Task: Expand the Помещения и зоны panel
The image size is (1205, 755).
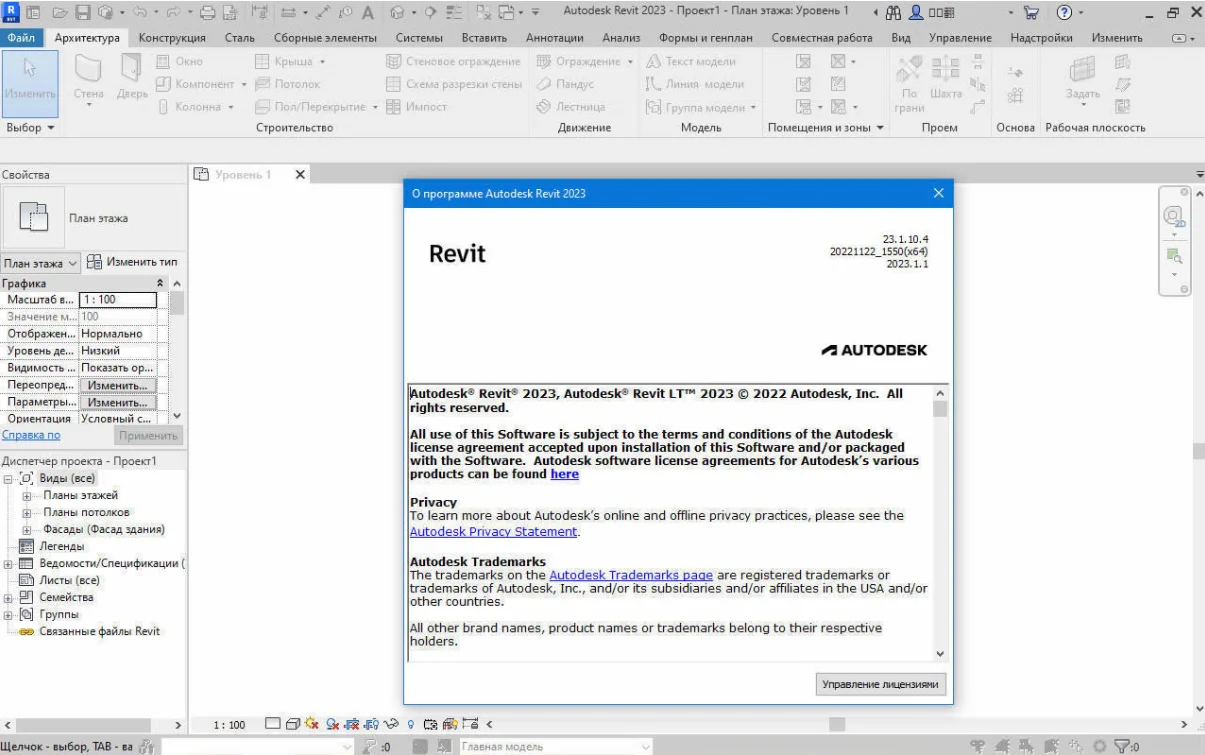Action: point(825,128)
